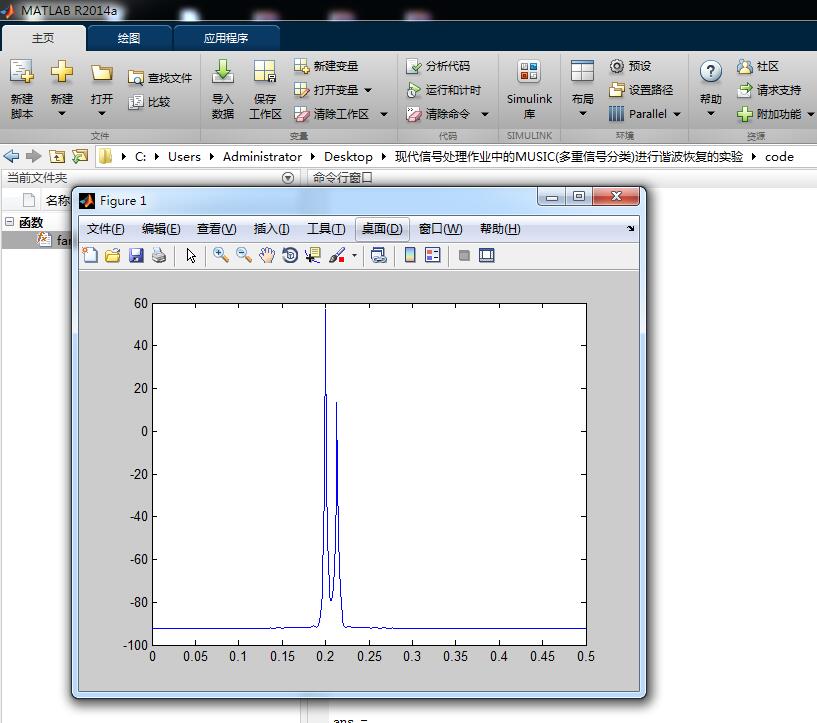Open Community (社区) link
817x723 pixels.
[758, 66]
